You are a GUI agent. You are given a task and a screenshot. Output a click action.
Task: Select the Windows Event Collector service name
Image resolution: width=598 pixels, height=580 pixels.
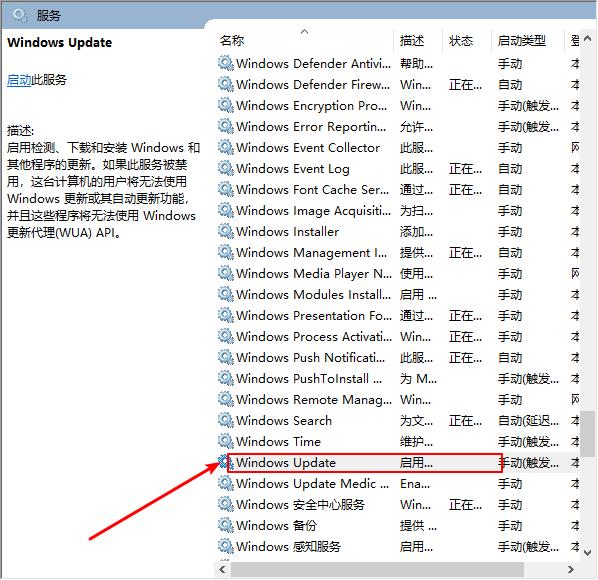308,148
